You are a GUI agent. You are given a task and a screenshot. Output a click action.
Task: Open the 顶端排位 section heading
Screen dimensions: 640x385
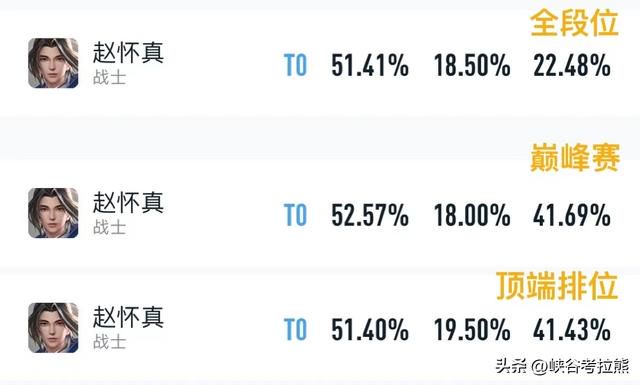(557, 286)
